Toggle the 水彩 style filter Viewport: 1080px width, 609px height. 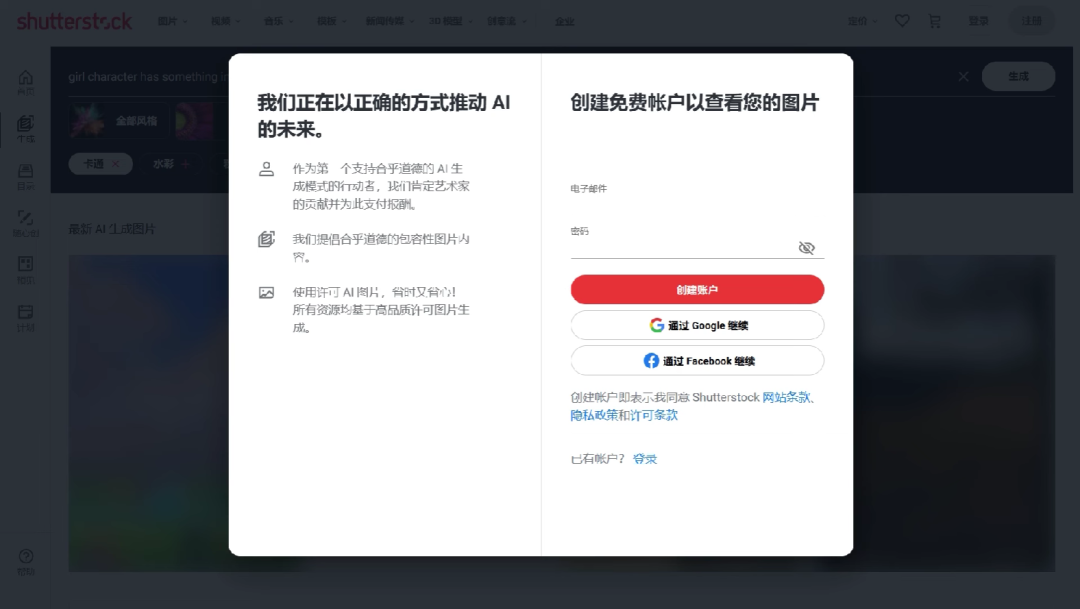pos(168,163)
